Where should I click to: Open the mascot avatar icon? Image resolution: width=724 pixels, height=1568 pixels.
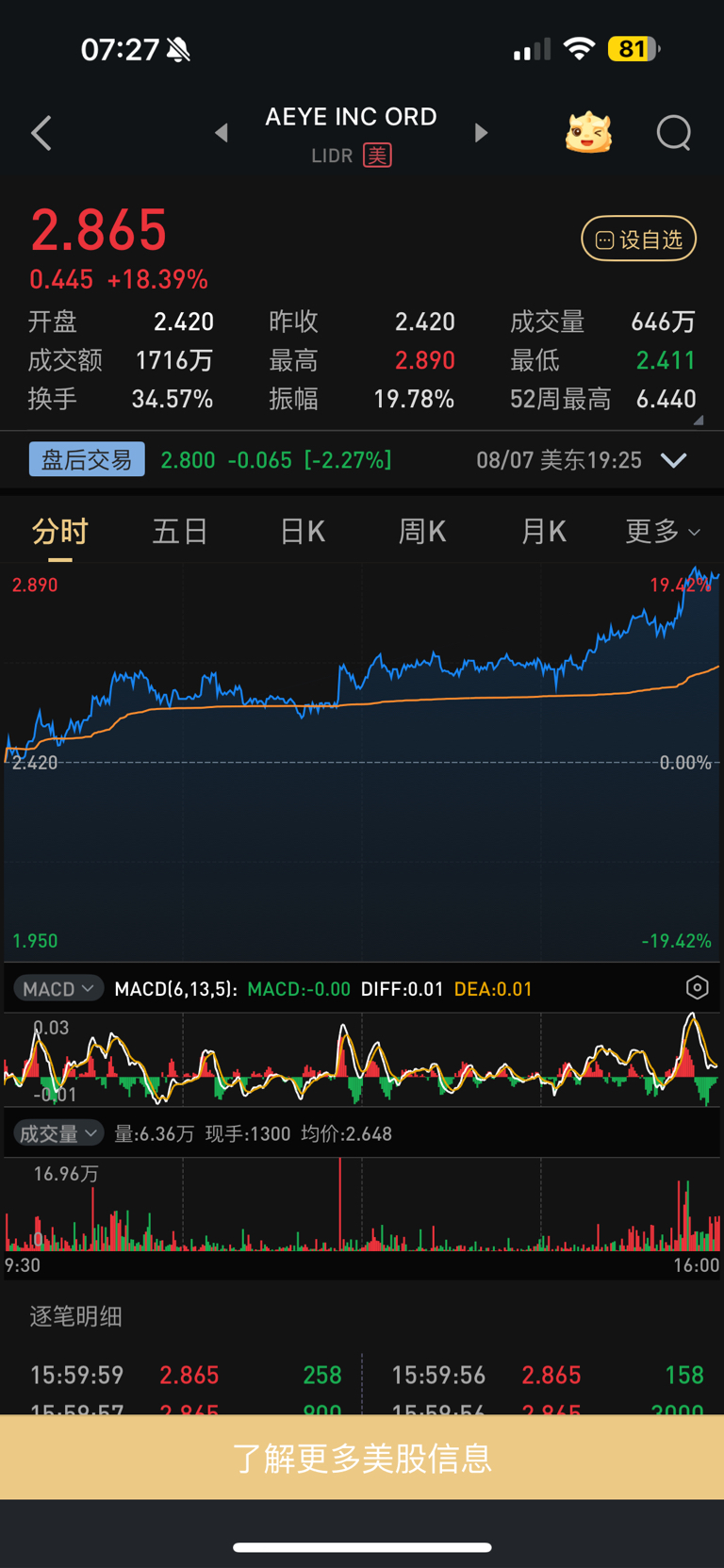588,133
